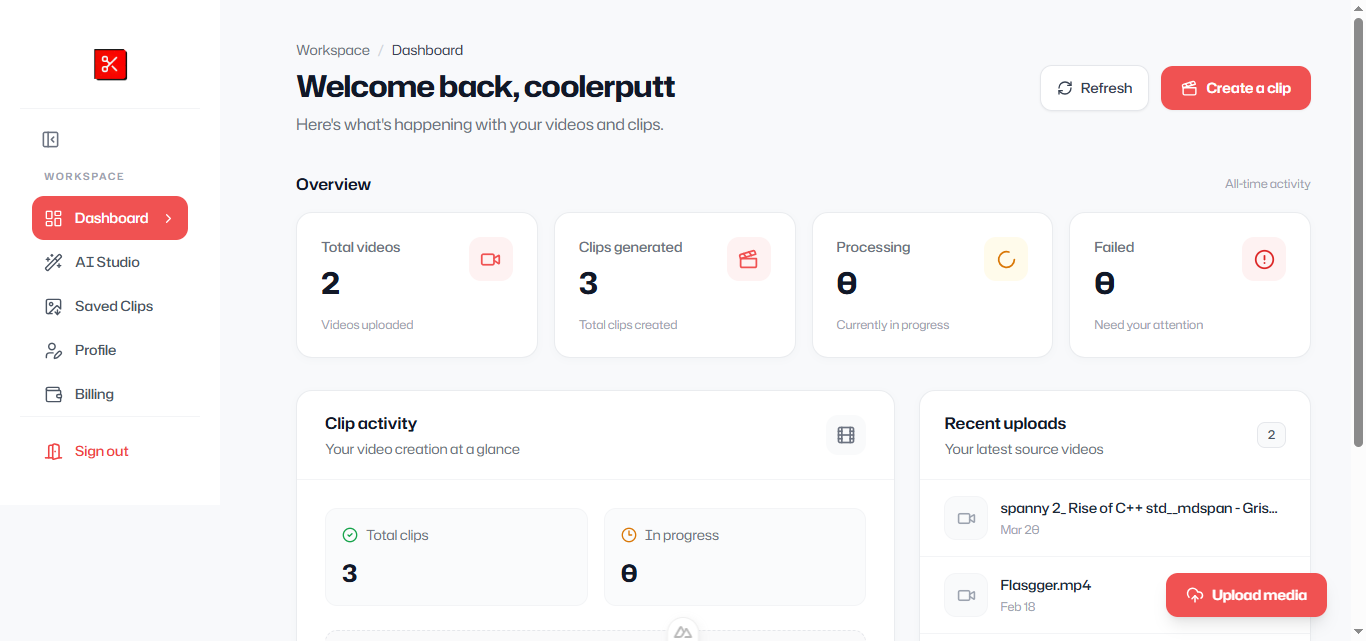Image resolution: width=1366 pixels, height=641 pixels.
Task: Open the spanny 2_ Rise of C++ upload
Action: (x=1115, y=518)
